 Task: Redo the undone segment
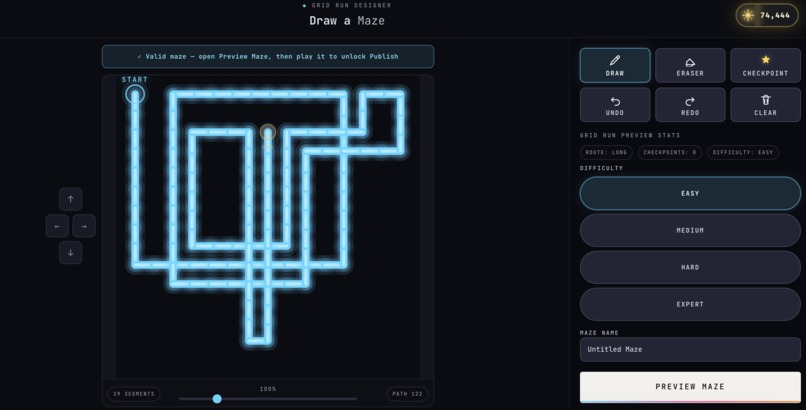tap(690, 105)
